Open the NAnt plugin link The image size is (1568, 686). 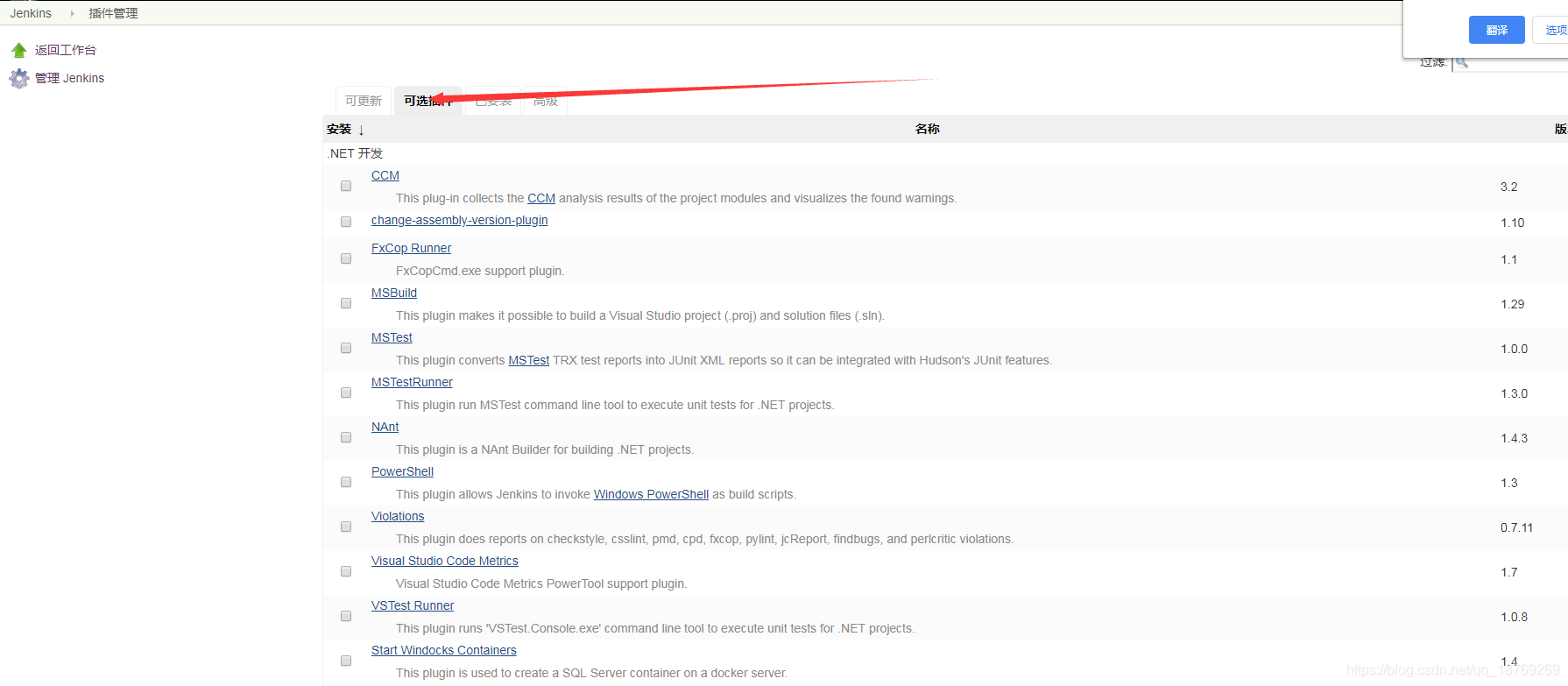385,427
